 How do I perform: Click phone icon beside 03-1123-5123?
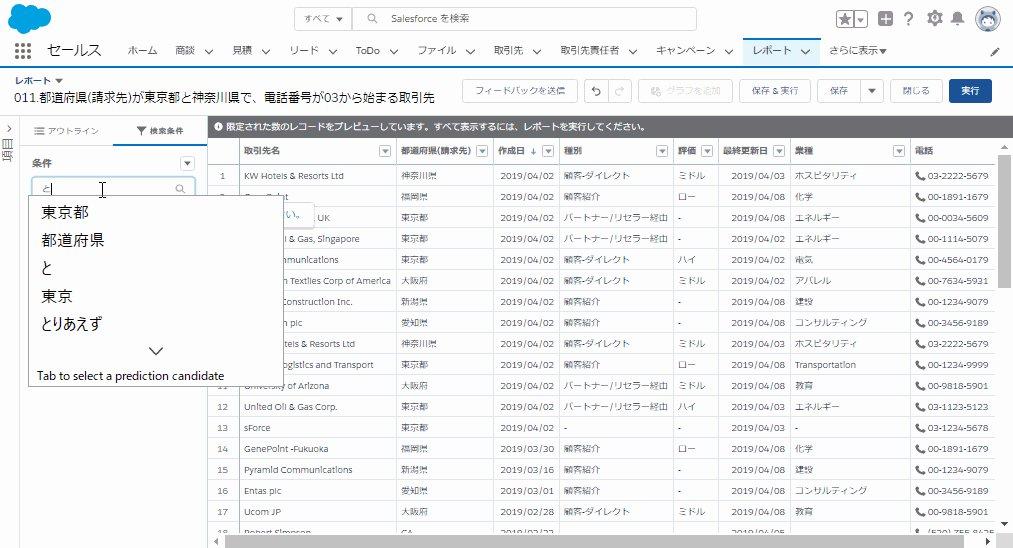click(920, 407)
